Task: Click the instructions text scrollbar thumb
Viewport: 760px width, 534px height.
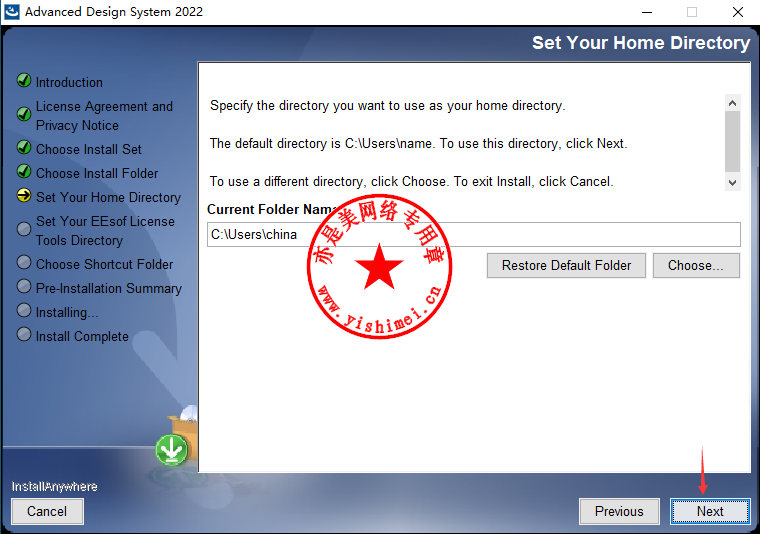Action: point(732,140)
